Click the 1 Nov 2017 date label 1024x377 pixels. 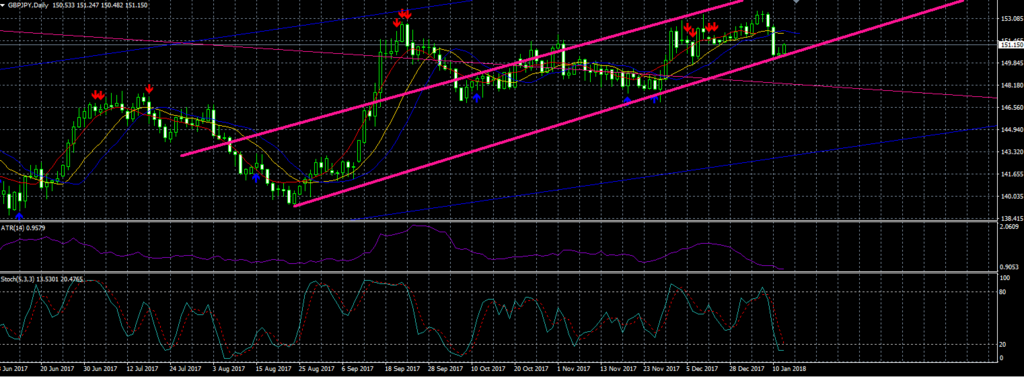pyautogui.click(x=573, y=369)
